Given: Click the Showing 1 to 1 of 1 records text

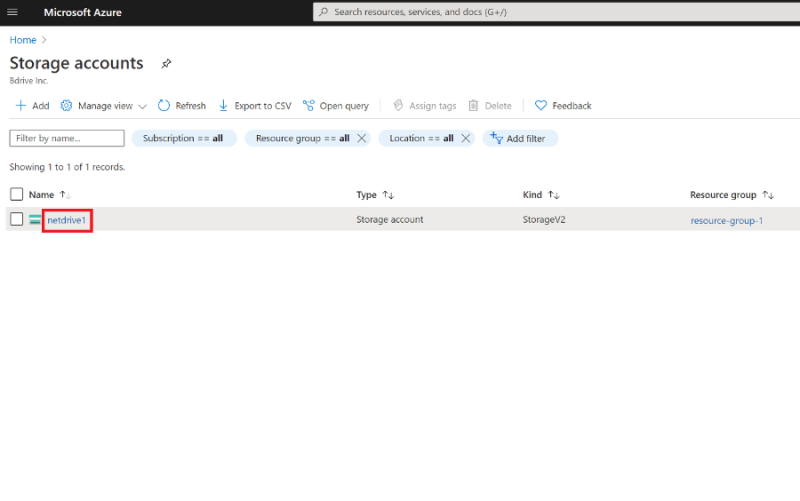Looking at the screenshot, I should (x=67, y=167).
